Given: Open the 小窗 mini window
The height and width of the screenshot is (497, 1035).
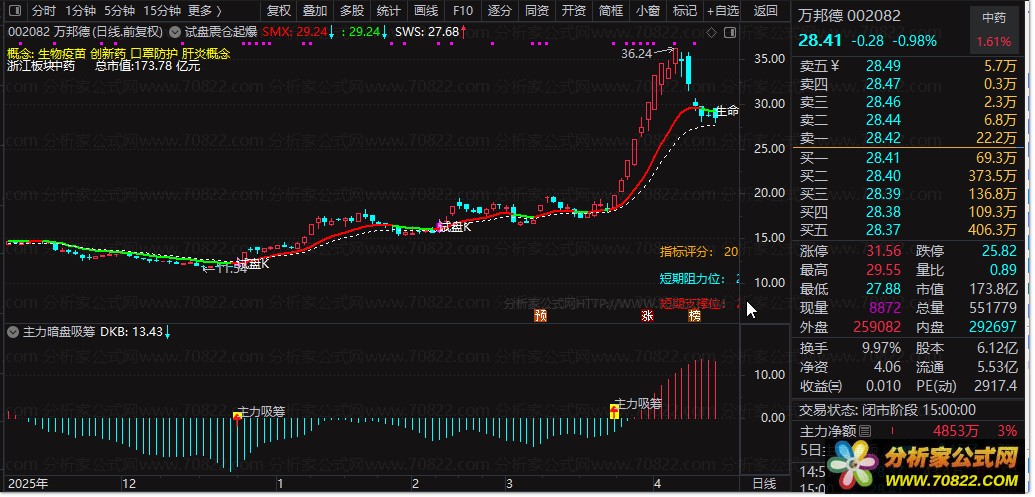Looking at the screenshot, I should tap(648, 11).
